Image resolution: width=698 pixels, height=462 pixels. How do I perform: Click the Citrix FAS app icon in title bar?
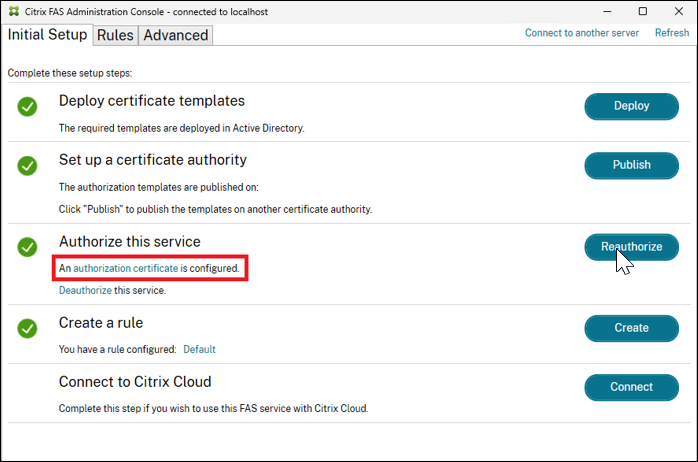pos(14,11)
